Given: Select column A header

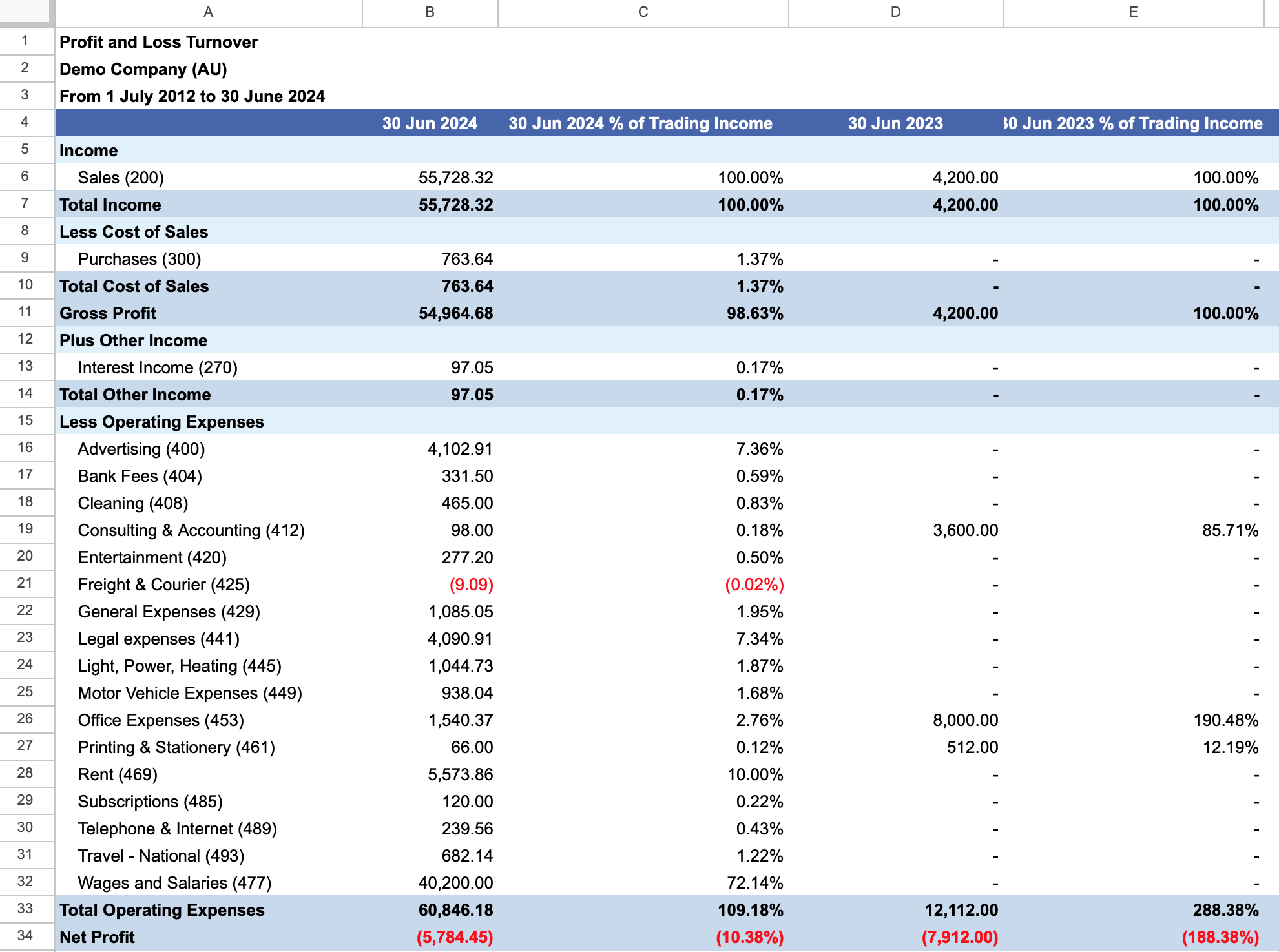Looking at the screenshot, I should pyautogui.click(x=209, y=12).
